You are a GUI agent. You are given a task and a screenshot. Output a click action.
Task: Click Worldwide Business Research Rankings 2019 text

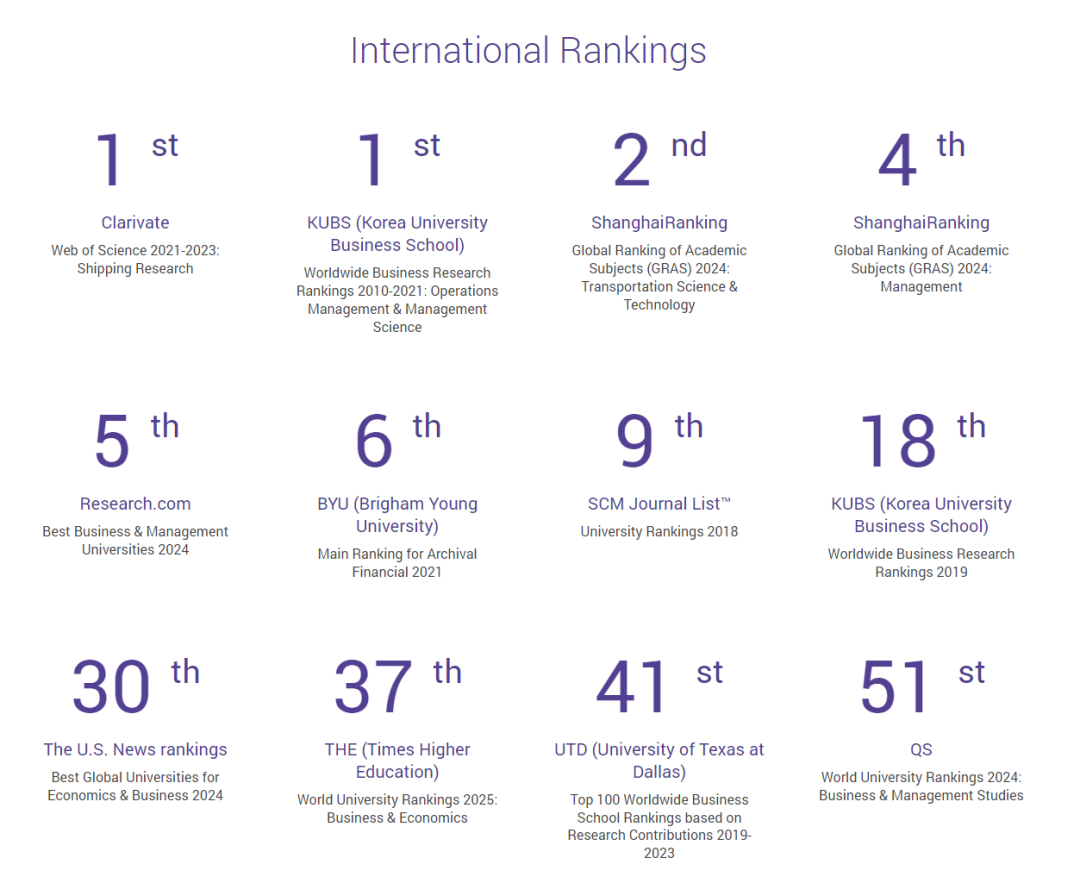click(x=921, y=563)
